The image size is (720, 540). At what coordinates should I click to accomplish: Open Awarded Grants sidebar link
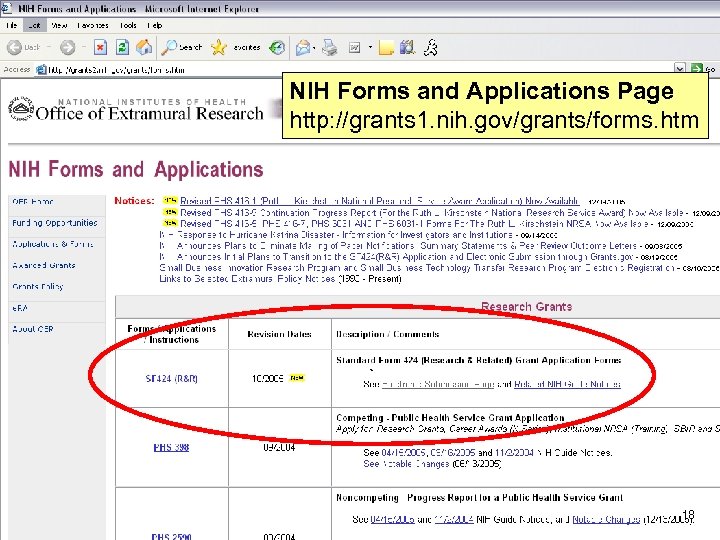[x=44, y=265]
